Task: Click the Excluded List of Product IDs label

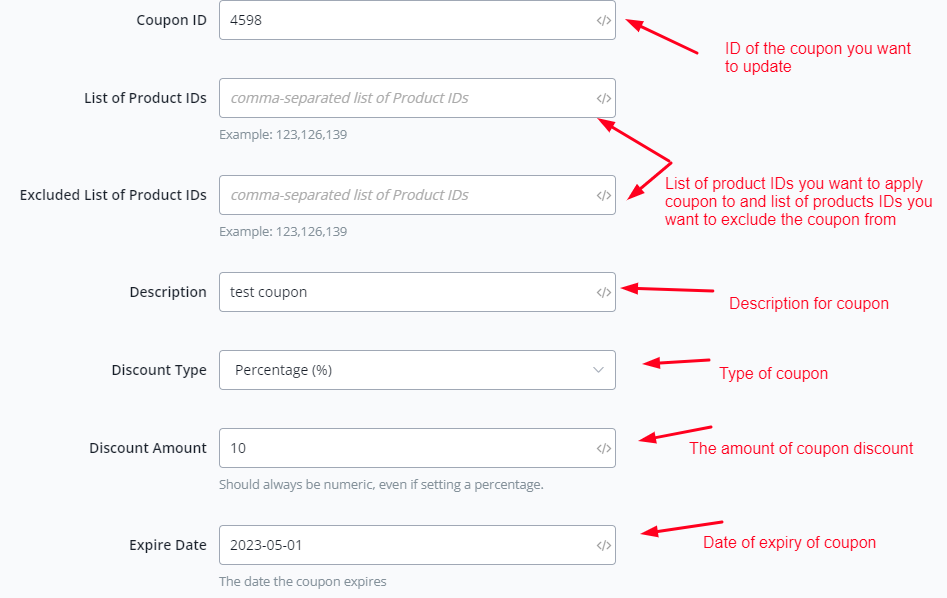Action: 113,195
